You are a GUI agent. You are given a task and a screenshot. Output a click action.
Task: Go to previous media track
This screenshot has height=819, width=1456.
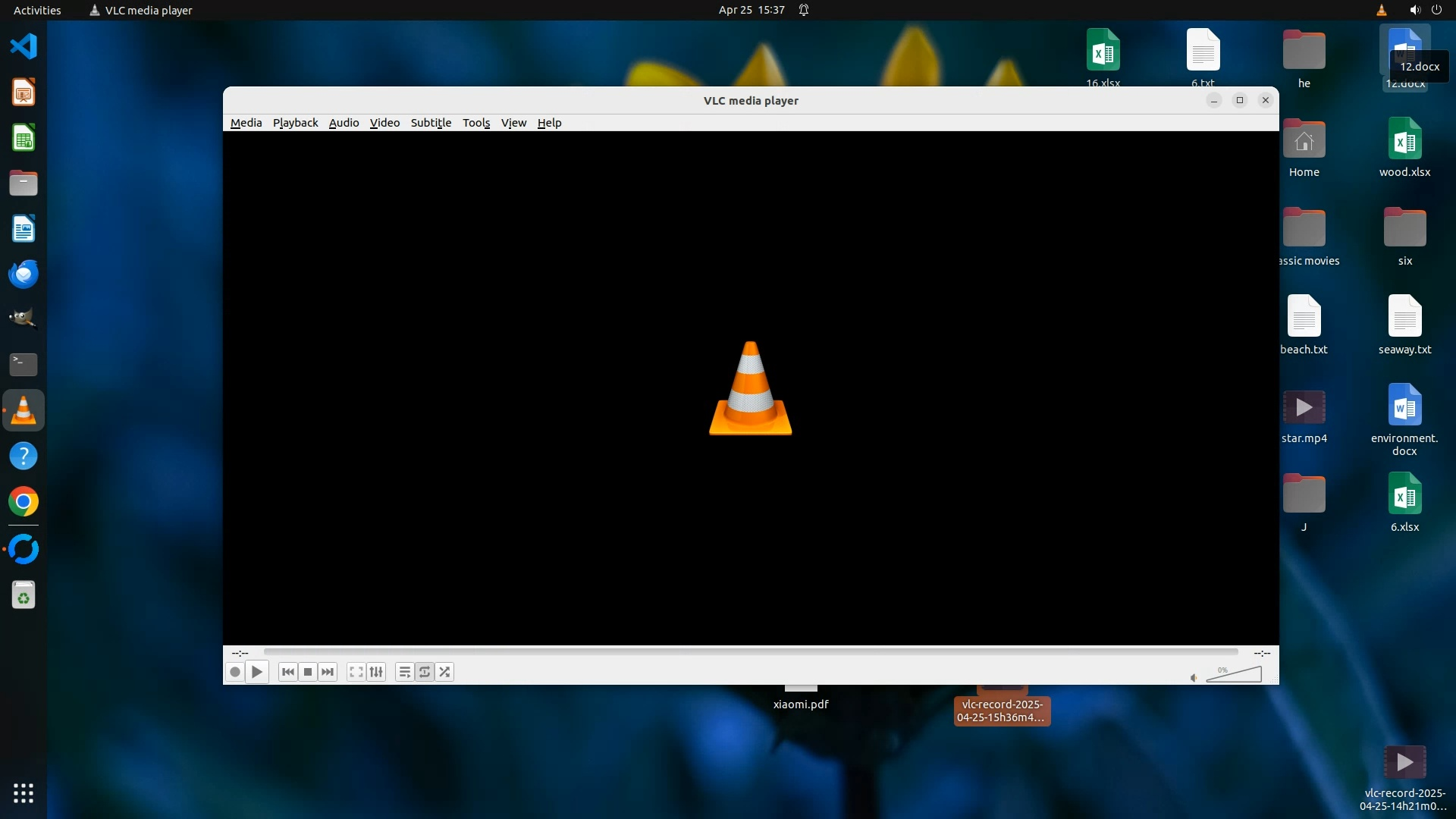tap(287, 672)
